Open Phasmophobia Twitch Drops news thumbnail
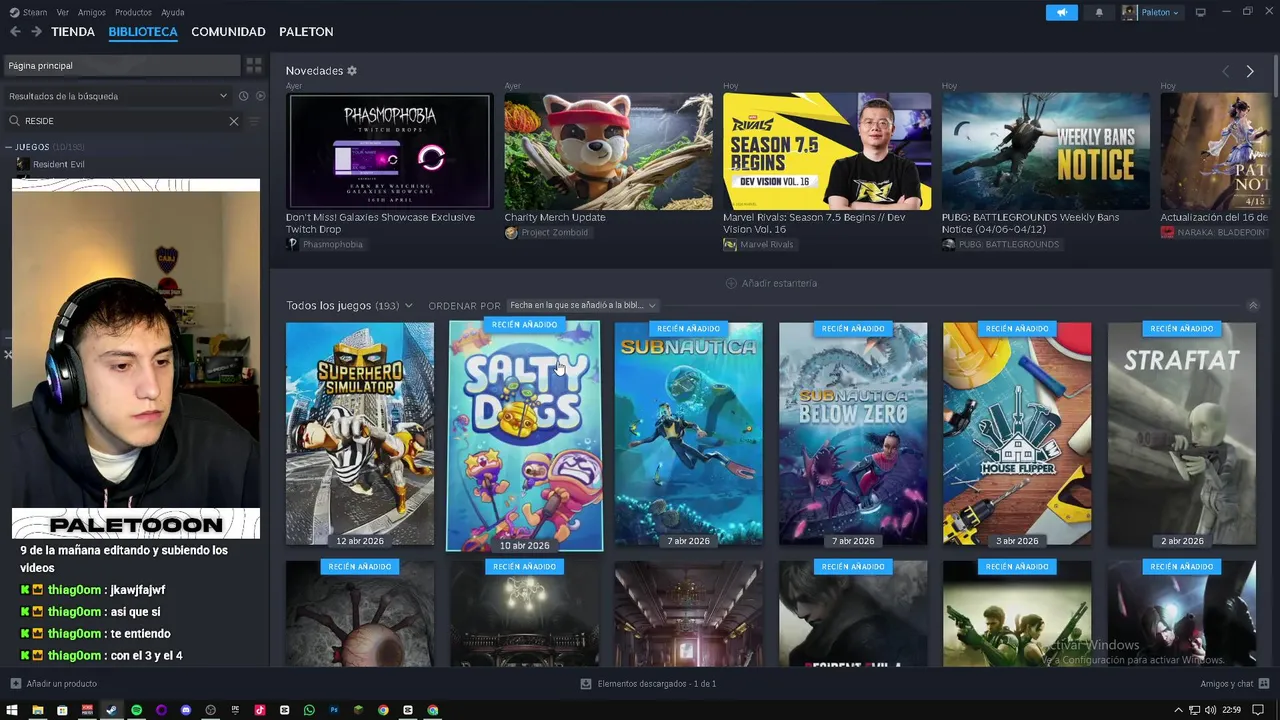1280x720 pixels. coord(389,151)
